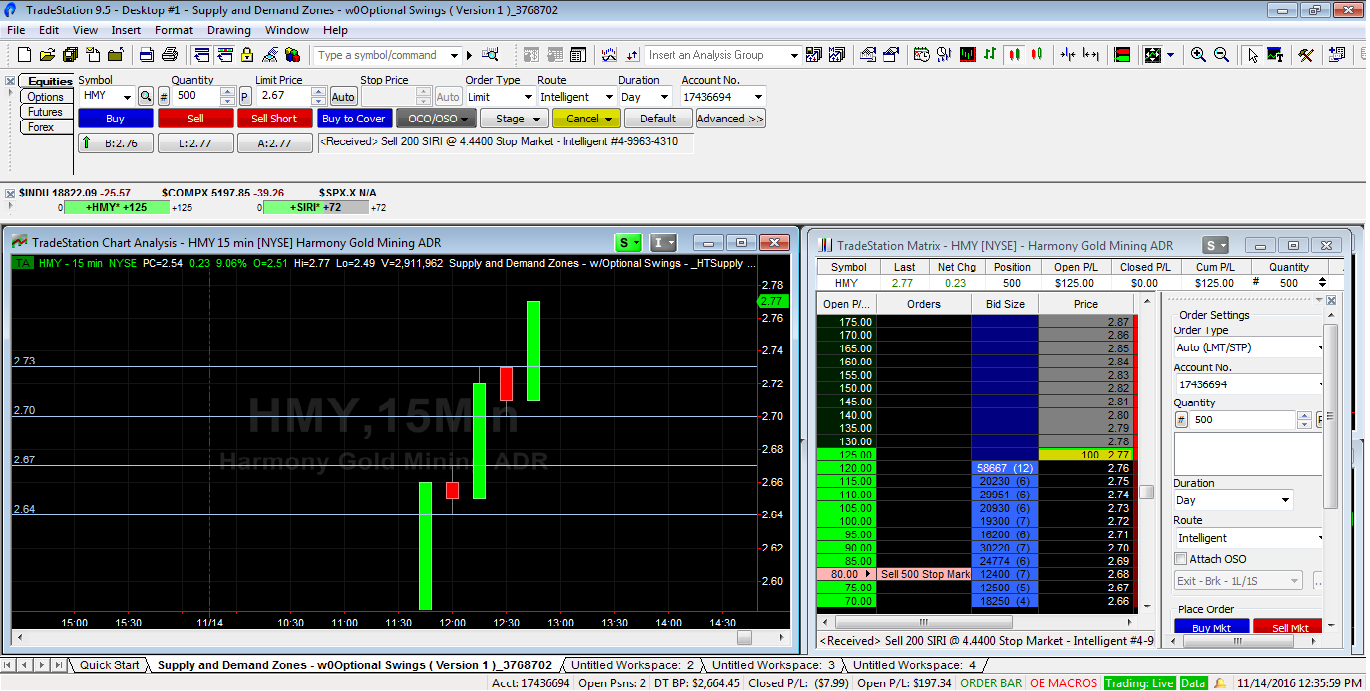Click the Open folder icon
Viewport: 1370px width, 691px height.
point(48,55)
